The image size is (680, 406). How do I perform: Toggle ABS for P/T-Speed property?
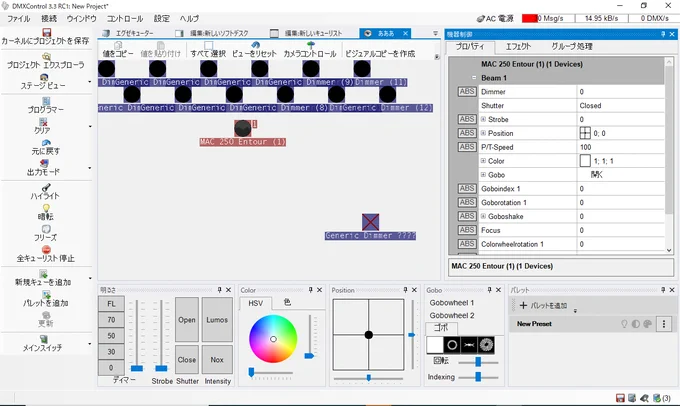[x=467, y=147]
